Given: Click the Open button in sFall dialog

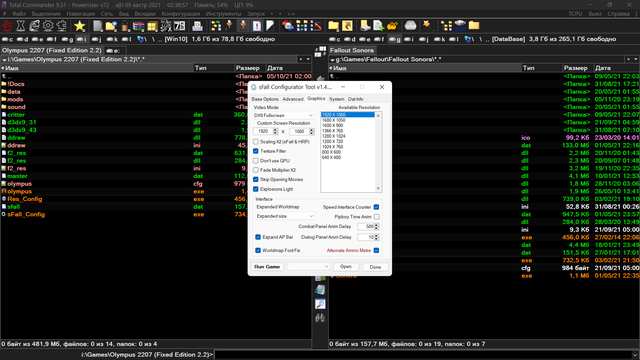Looking at the screenshot, I should click(346, 267).
